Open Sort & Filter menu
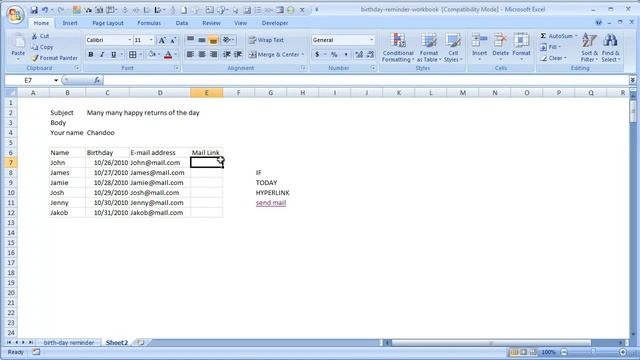The width and height of the screenshot is (640, 360). 589,48
